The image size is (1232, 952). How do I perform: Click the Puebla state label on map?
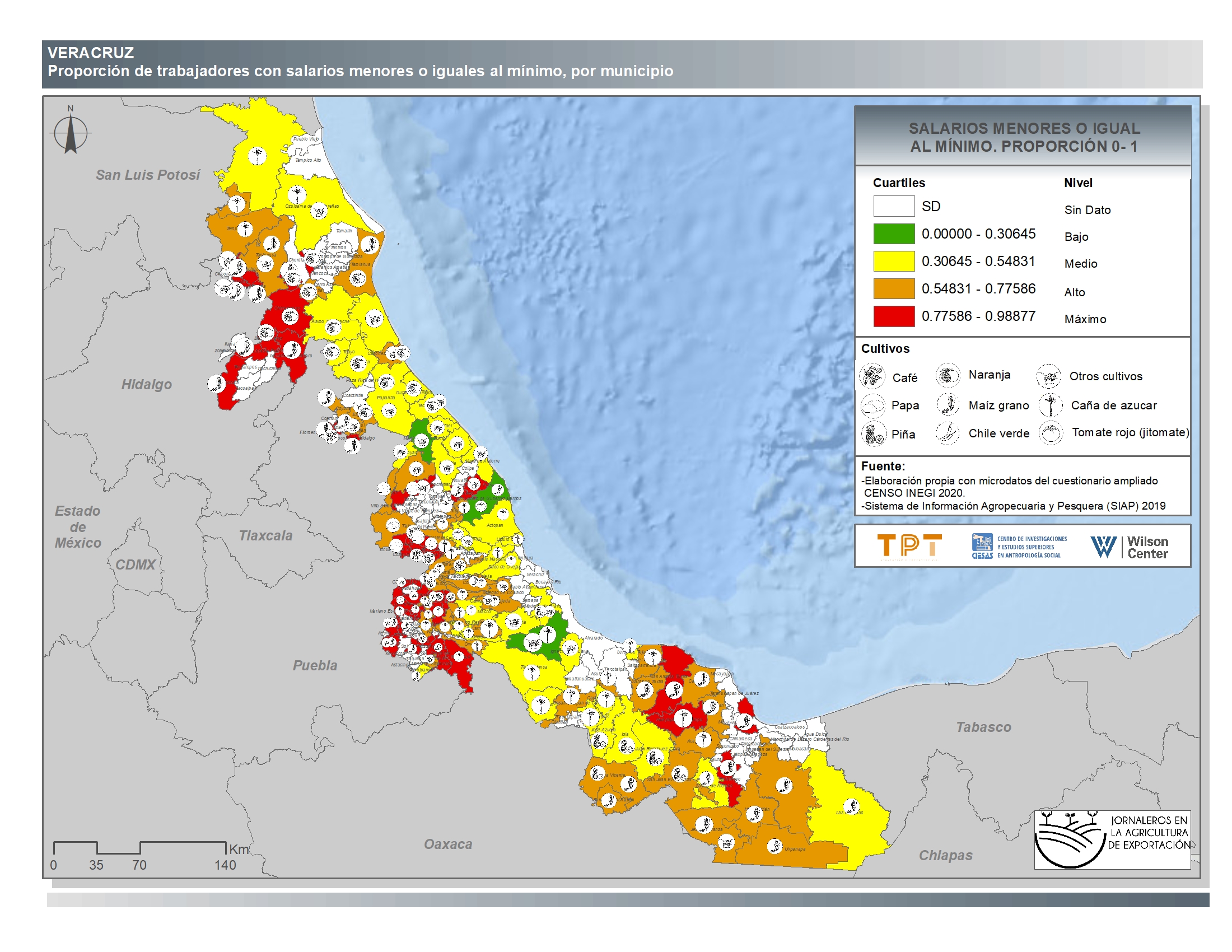tap(315, 665)
